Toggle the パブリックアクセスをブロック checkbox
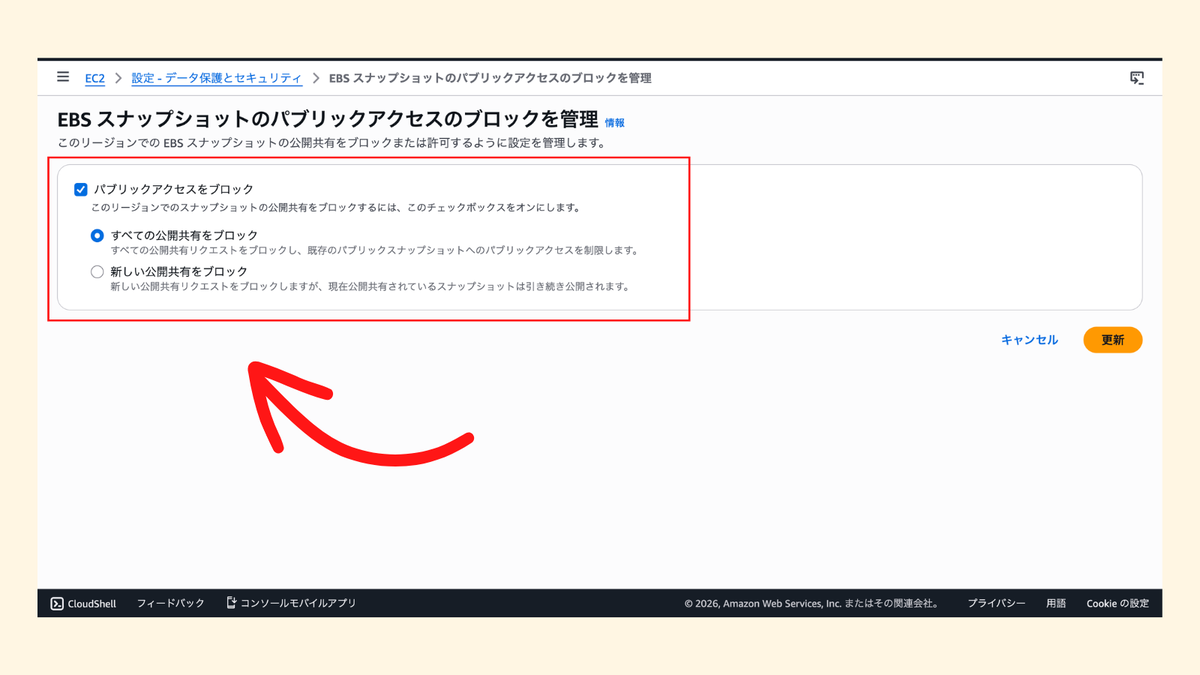 (81, 188)
